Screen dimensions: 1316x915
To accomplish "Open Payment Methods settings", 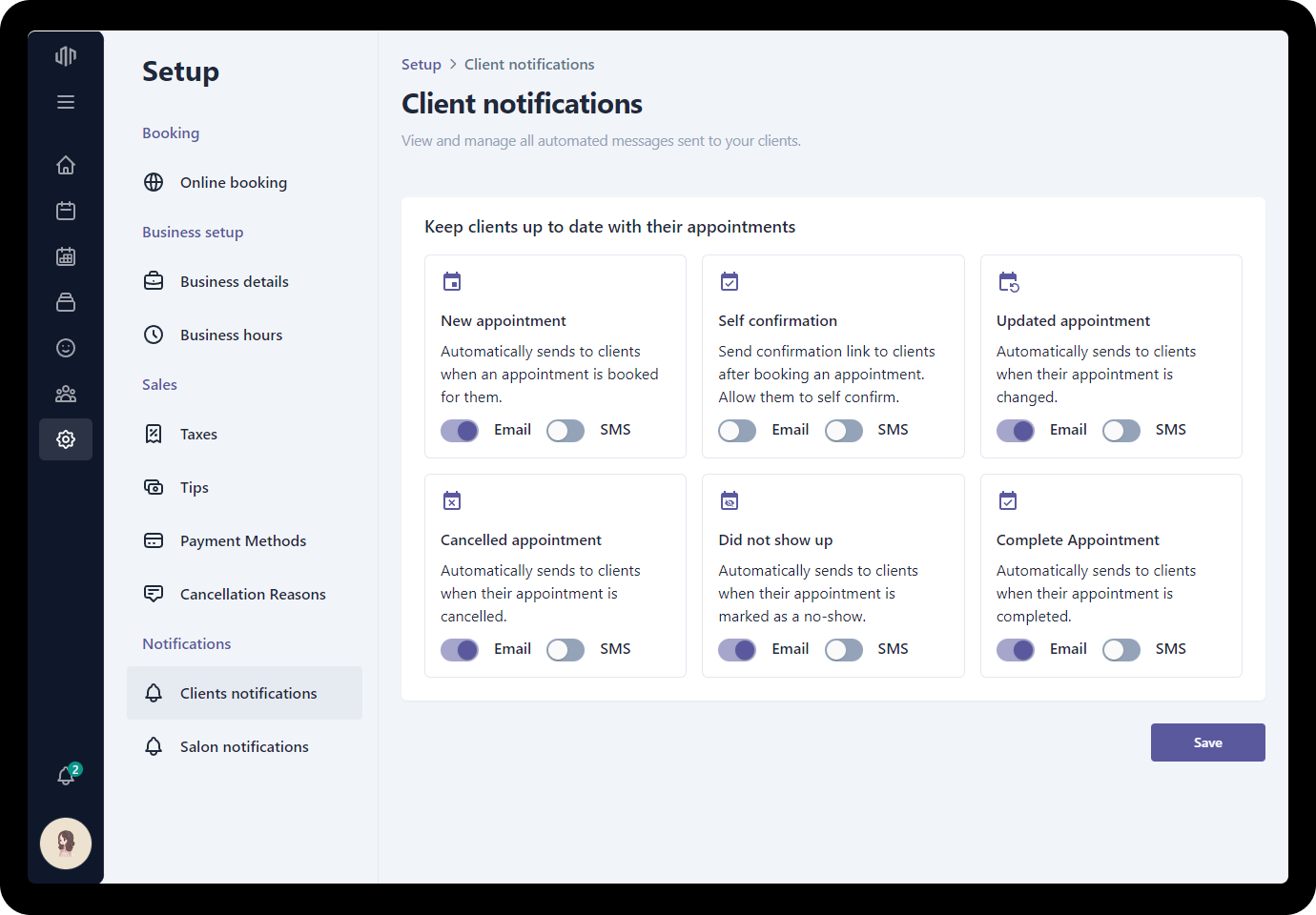I will pyautogui.click(x=243, y=540).
